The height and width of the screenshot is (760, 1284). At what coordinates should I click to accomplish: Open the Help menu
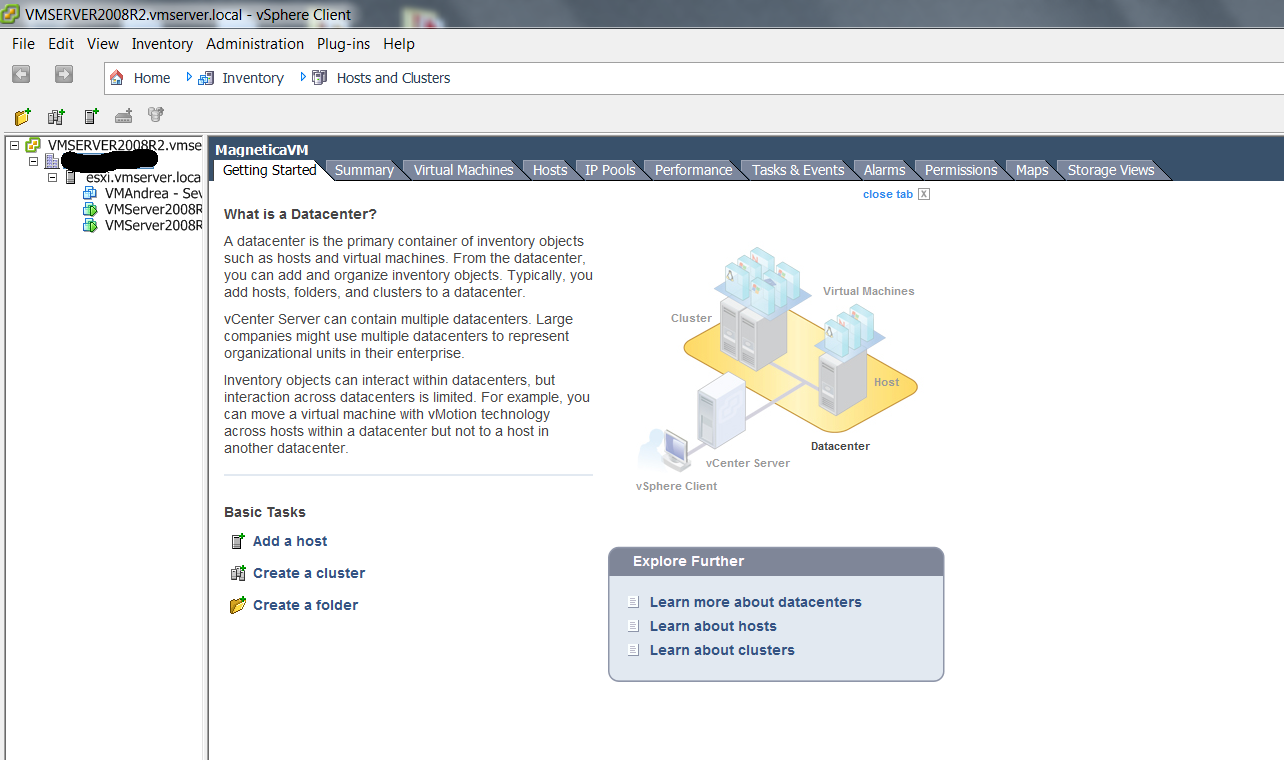coord(399,44)
